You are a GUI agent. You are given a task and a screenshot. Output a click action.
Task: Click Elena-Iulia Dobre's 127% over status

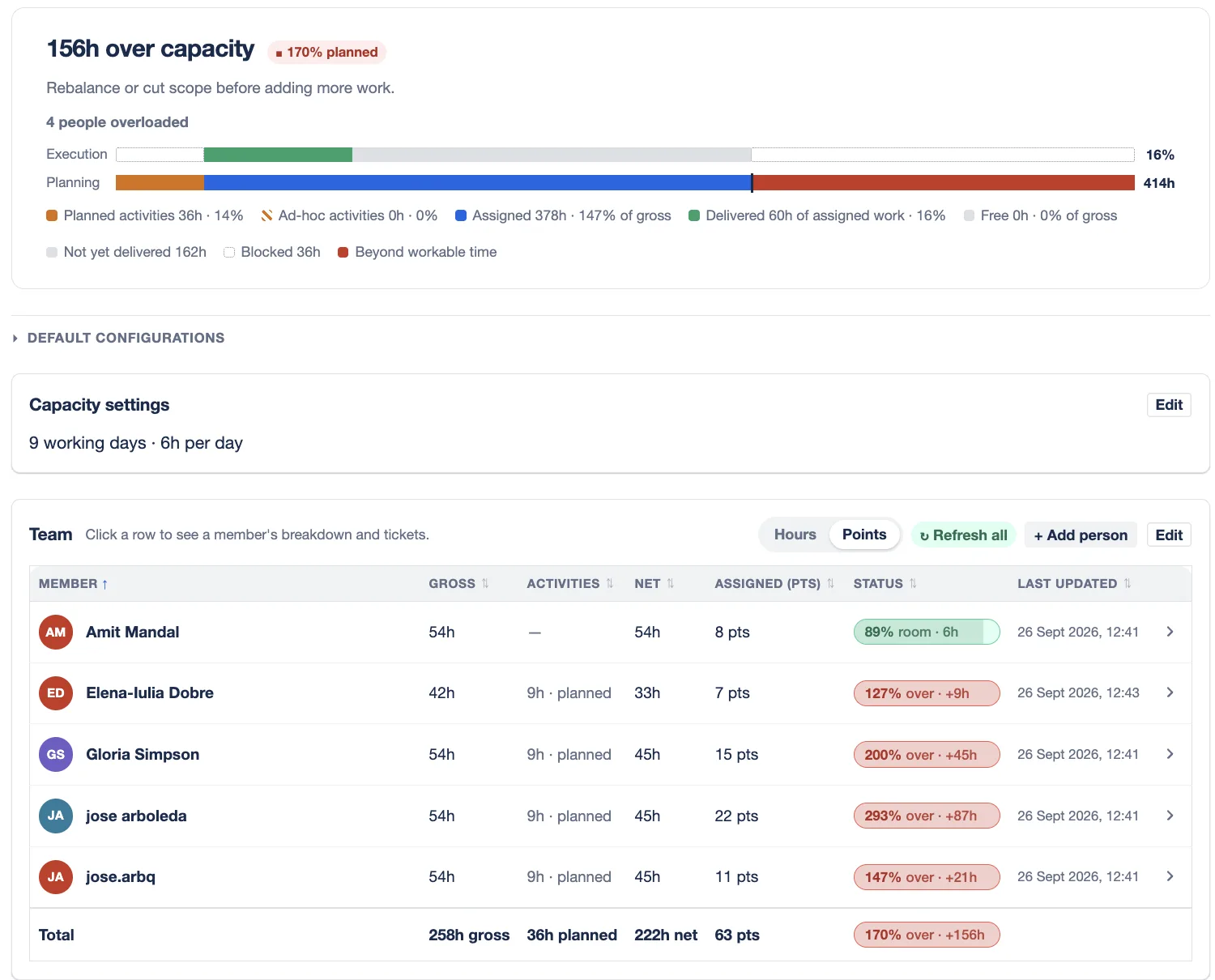point(927,693)
